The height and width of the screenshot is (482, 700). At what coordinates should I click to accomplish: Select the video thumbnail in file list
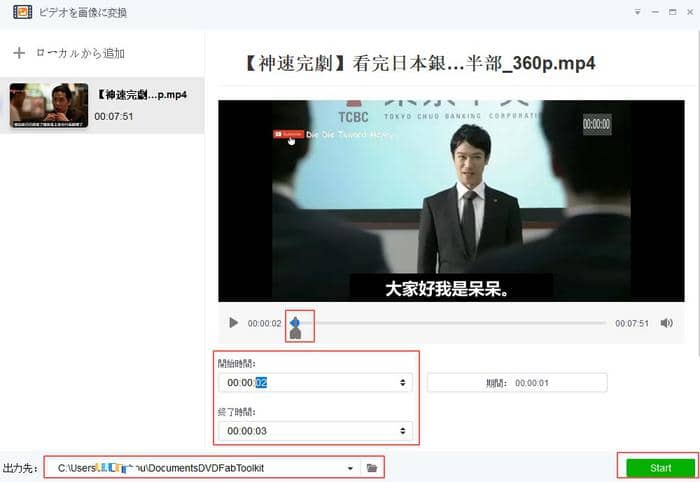[49, 105]
